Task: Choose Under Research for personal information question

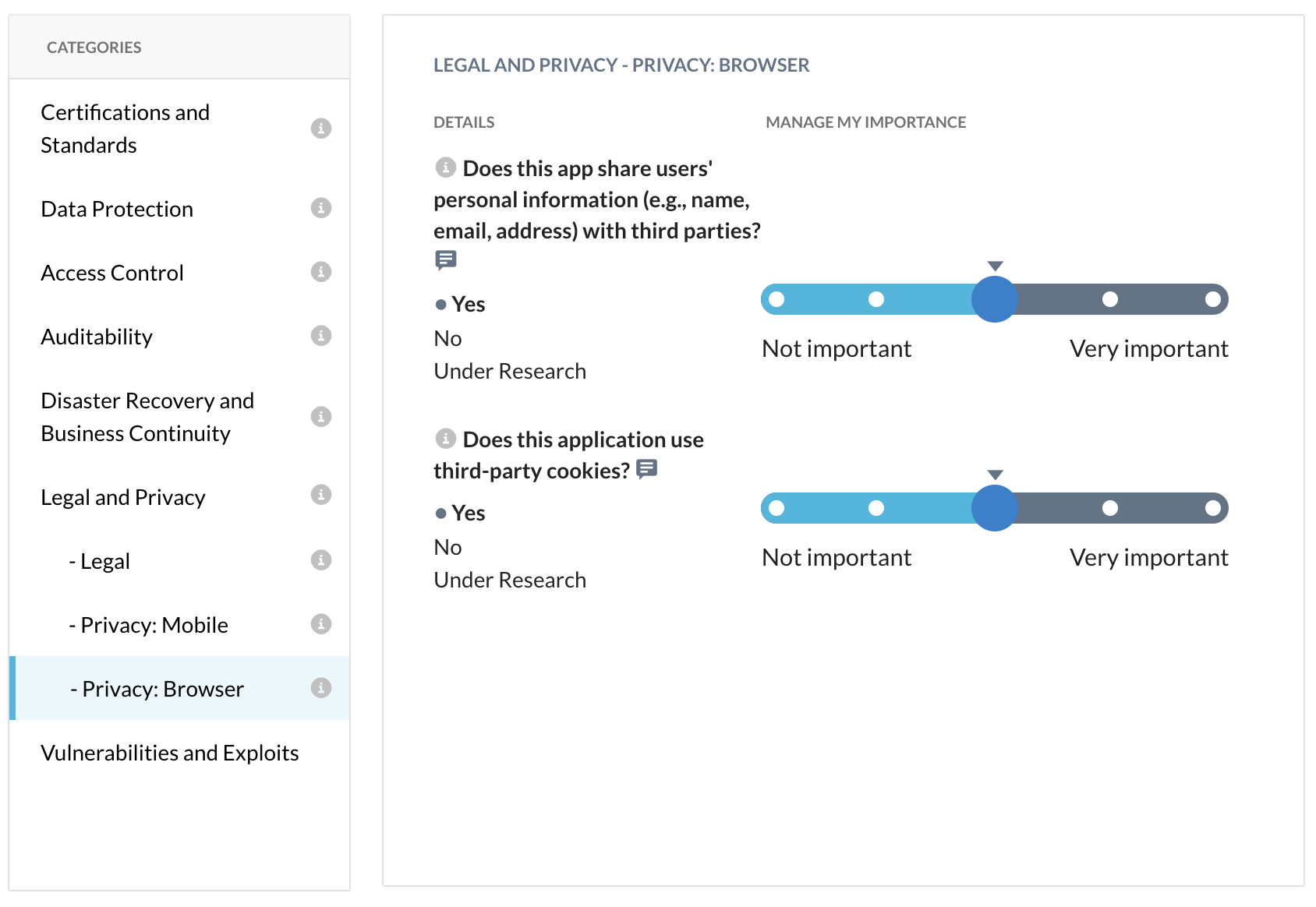Action: [510, 372]
